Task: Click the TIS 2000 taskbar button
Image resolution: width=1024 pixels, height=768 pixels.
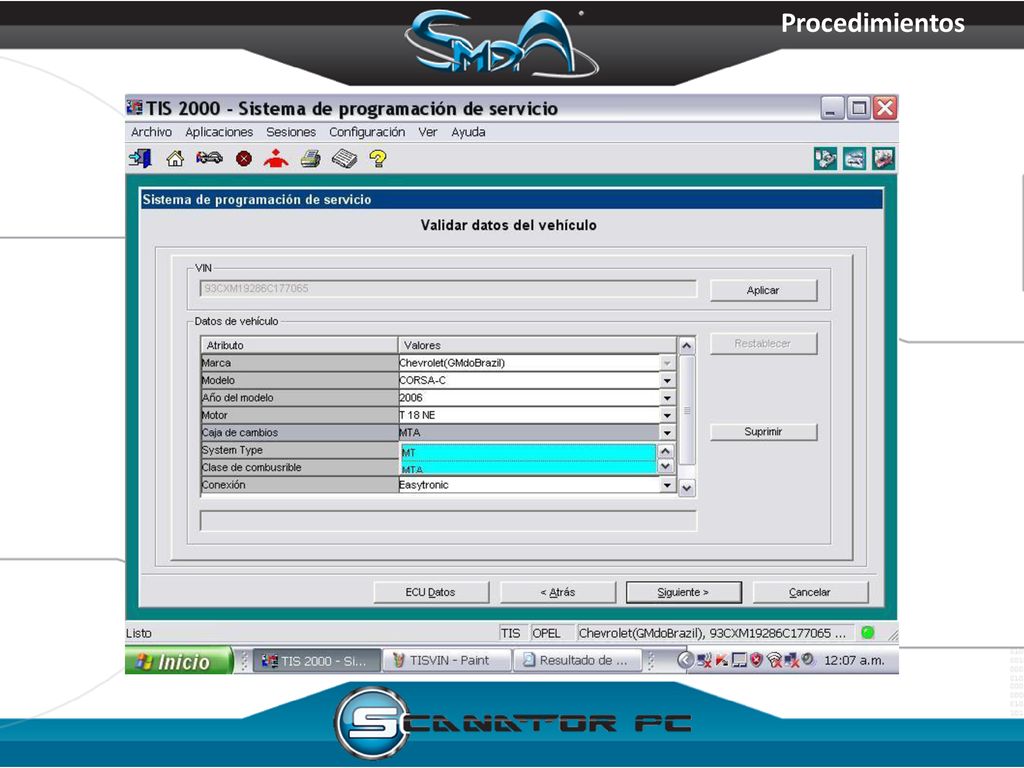Action: tap(316, 660)
